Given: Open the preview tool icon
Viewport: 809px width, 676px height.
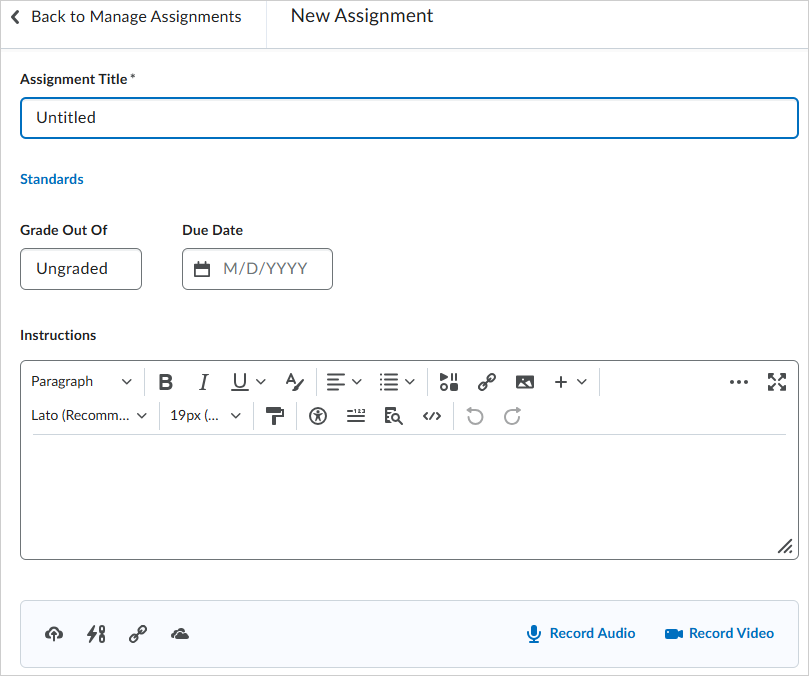Looking at the screenshot, I should click(x=393, y=416).
